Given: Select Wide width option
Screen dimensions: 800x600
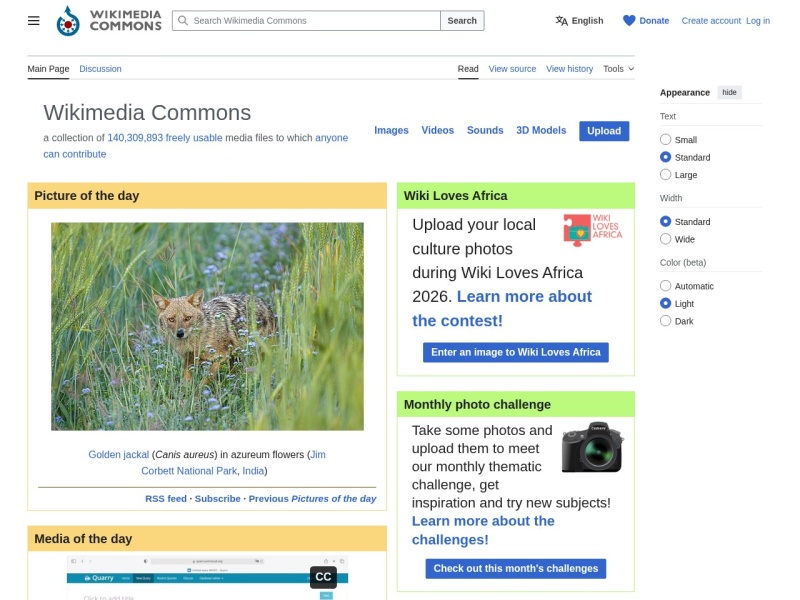Looking at the screenshot, I should (x=665, y=239).
